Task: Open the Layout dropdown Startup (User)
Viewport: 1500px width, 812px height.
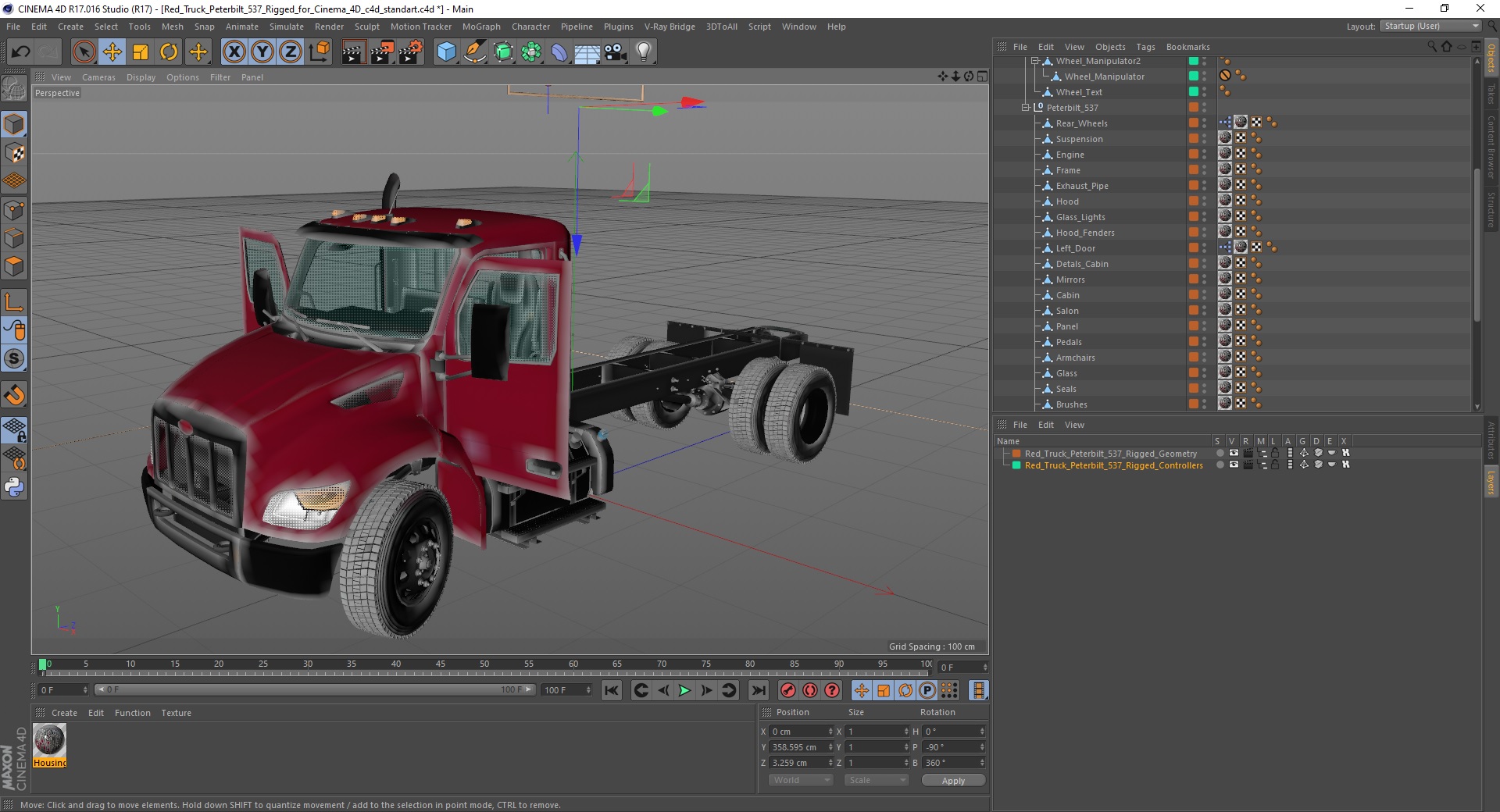Action: pyautogui.click(x=1430, y=27)
